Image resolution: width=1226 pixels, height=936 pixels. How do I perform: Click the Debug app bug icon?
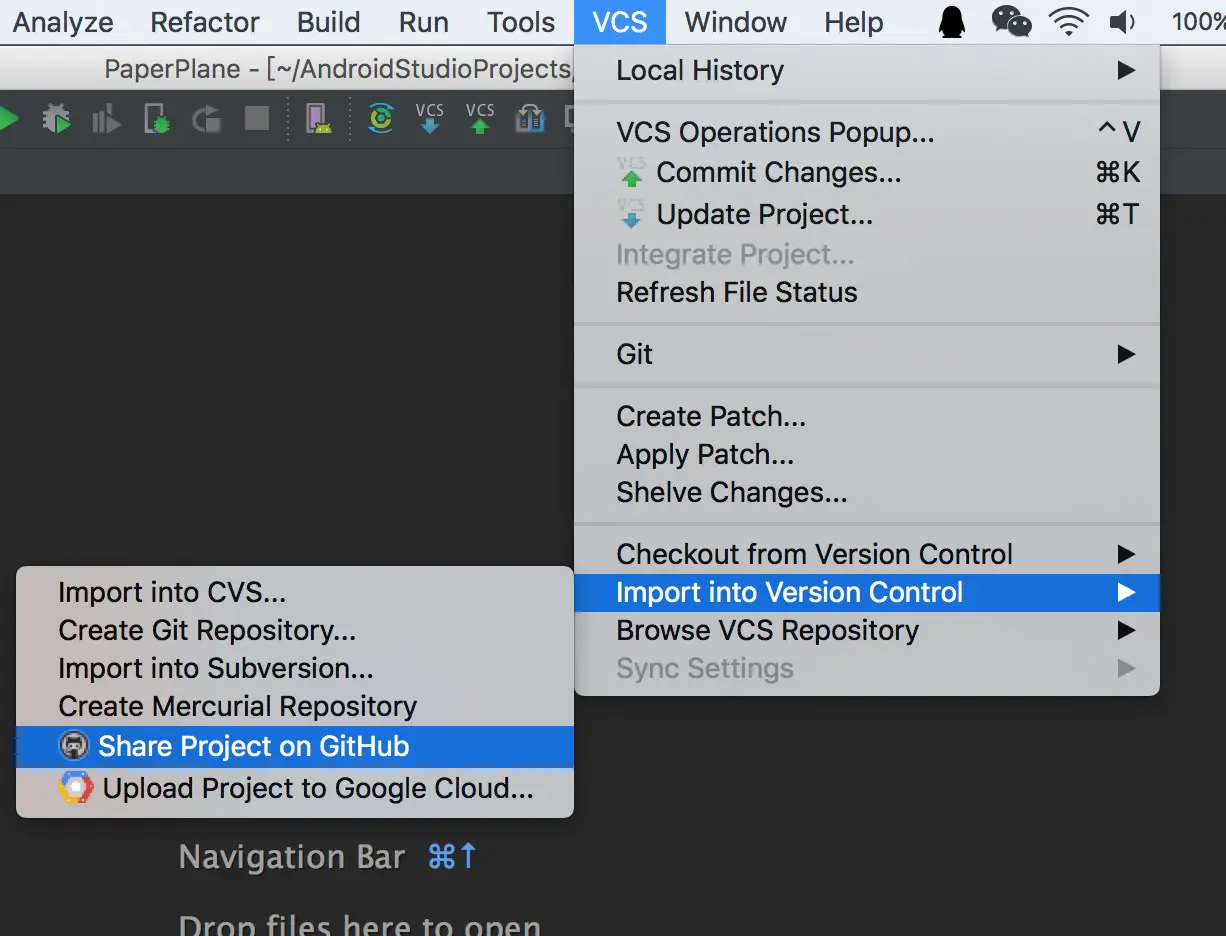pos(57,120)
